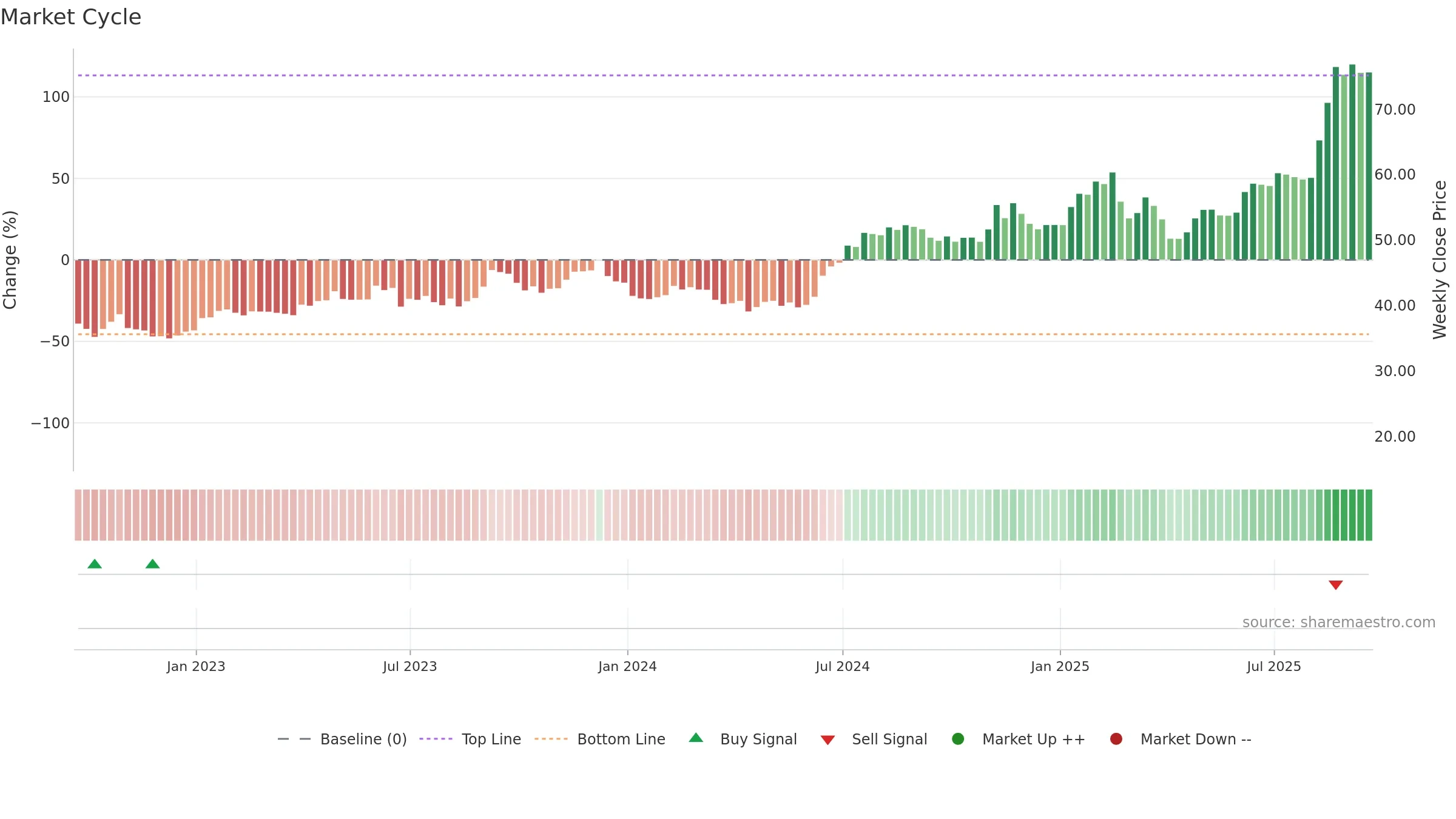This screenshot has width=1456, height=819.
Task: Click the Jul 2023 x-axis label
Action: pyautogui.click(x=410, y=667)
